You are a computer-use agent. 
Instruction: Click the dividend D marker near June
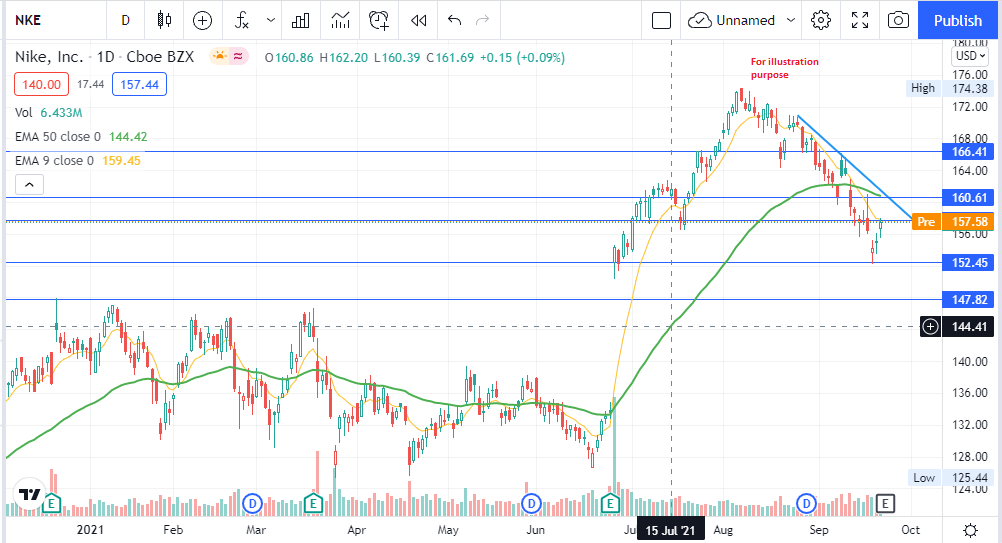click(x=531, y=504)
